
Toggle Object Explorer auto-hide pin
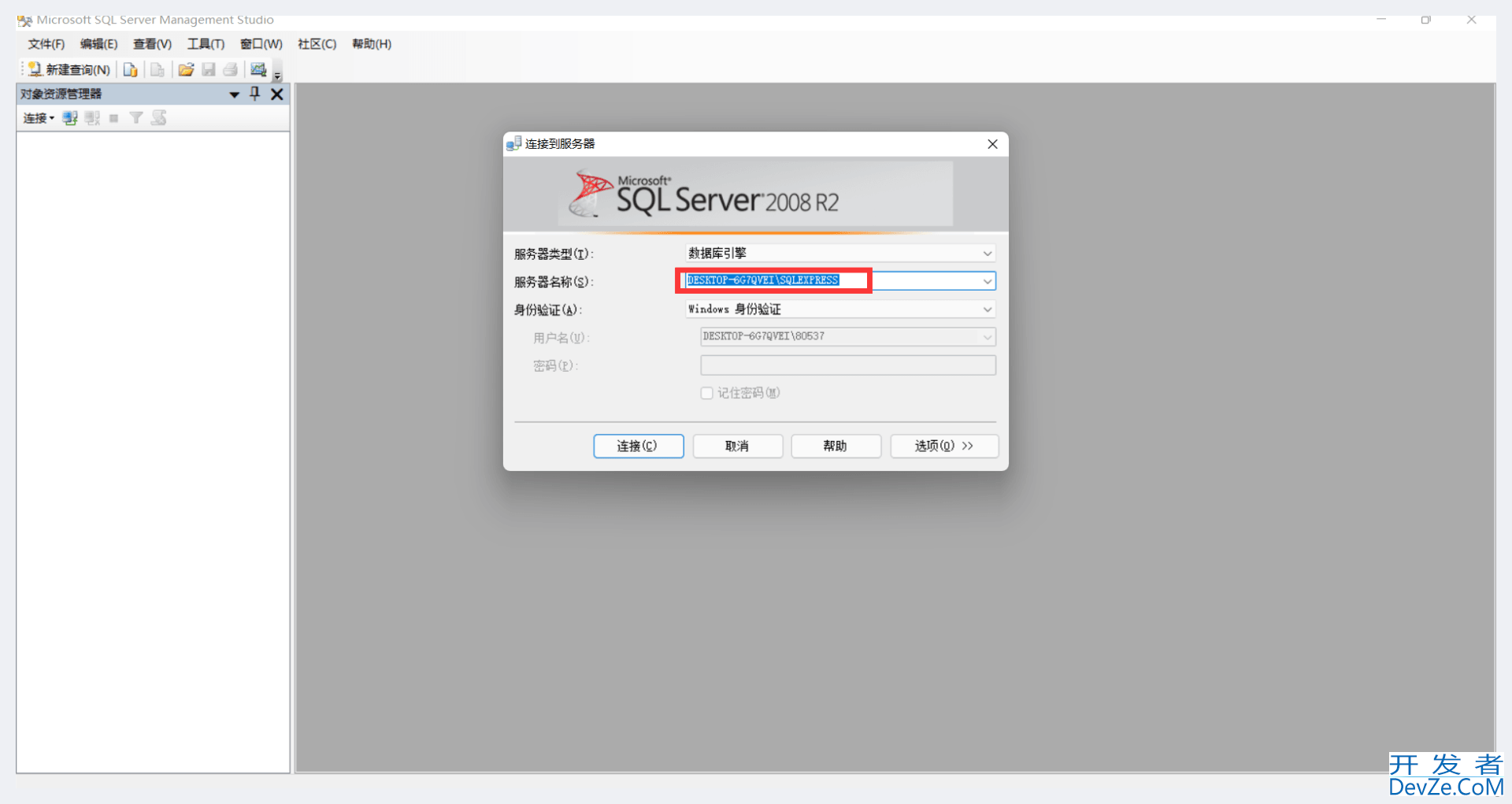(x=254, y=94)
